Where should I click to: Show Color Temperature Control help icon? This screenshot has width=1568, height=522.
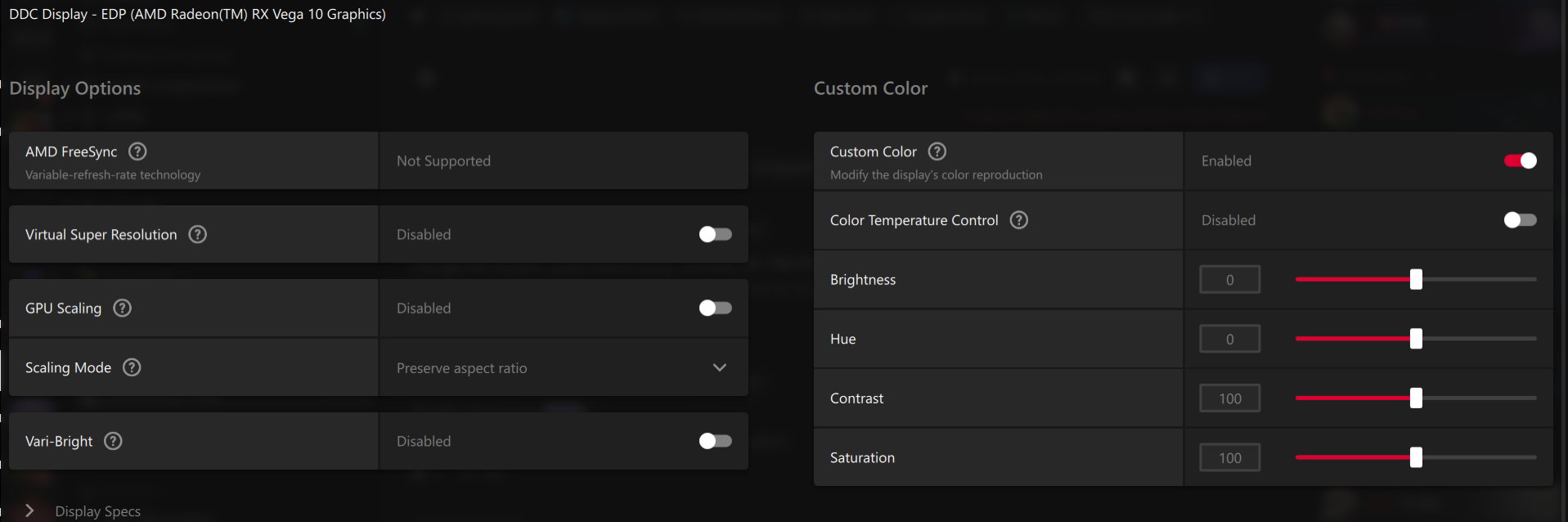1019,220
